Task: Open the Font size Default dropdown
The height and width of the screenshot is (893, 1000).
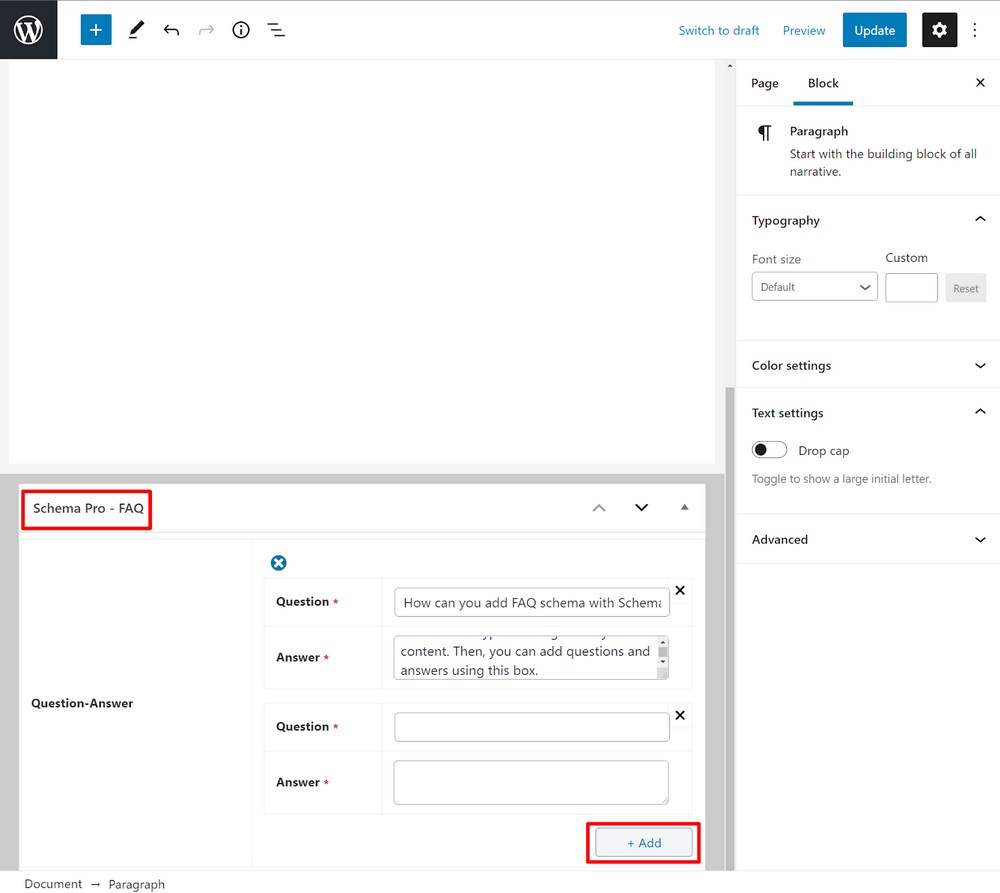Action: [x=814, y=287]
